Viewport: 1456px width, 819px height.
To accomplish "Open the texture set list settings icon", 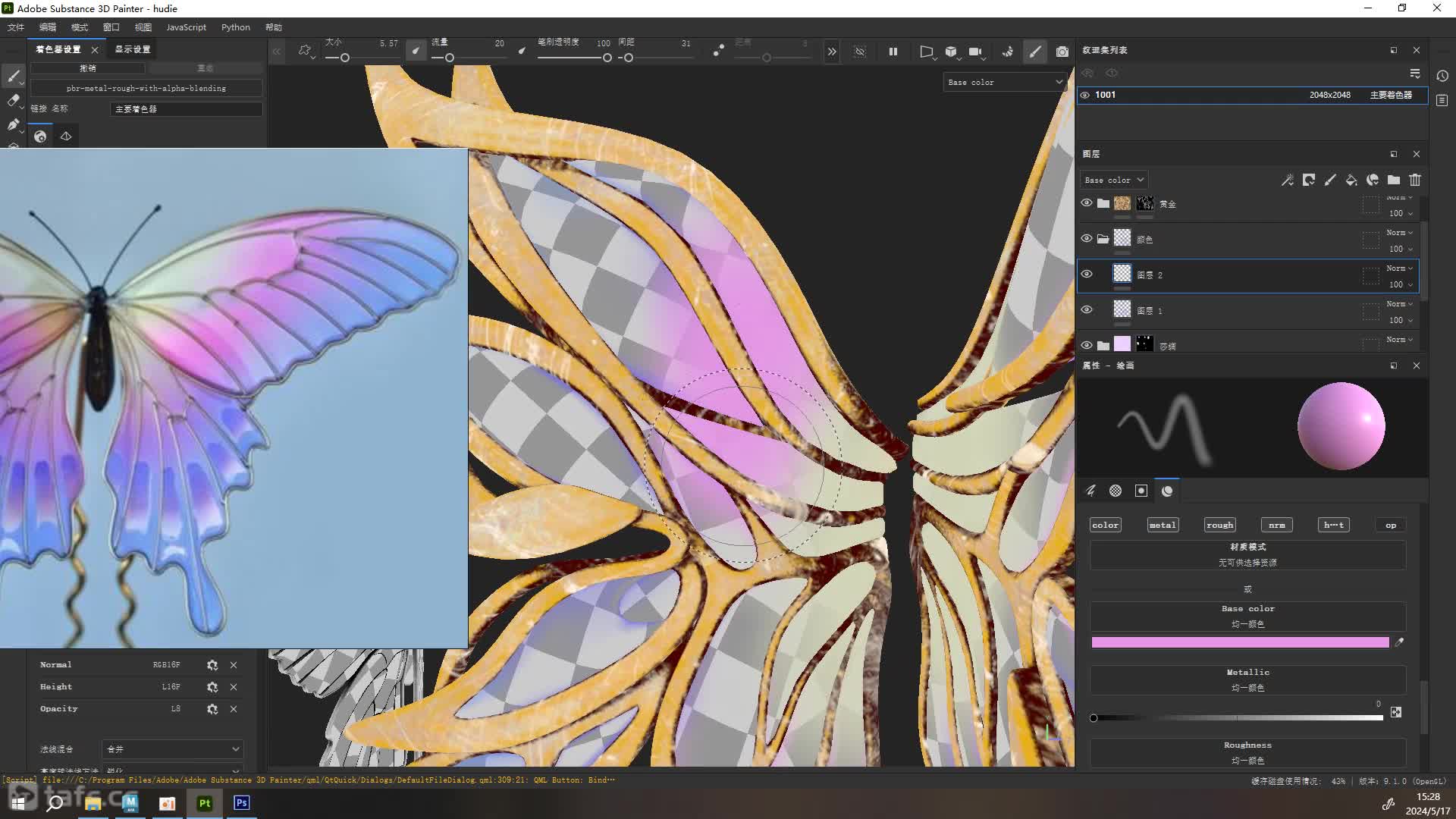I will pos(1415,73).
